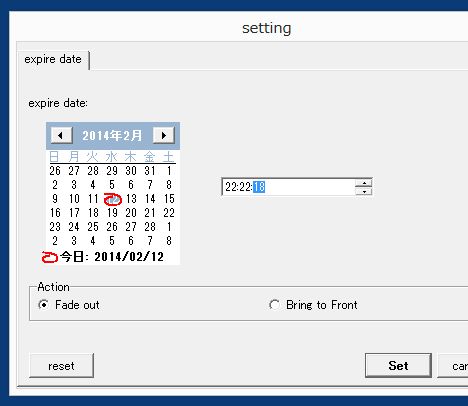
Task: Open the expire date tab
Action: click(x=53, y=59)
